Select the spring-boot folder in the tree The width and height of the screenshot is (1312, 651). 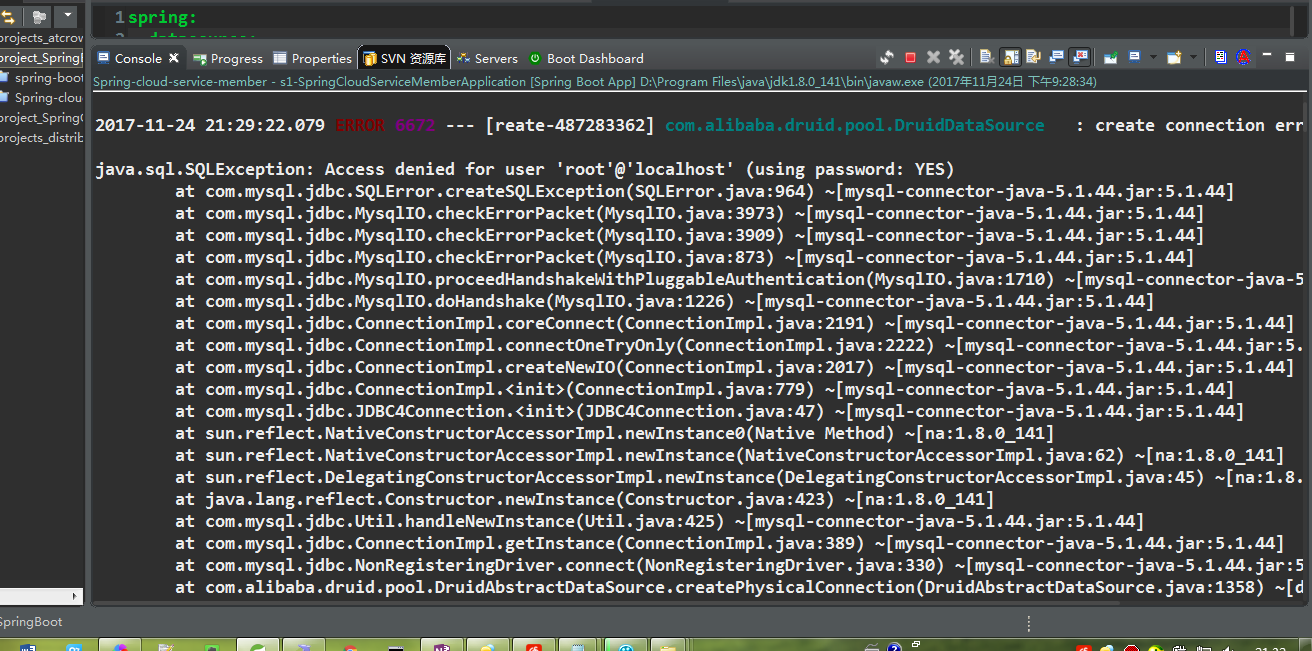42,77
